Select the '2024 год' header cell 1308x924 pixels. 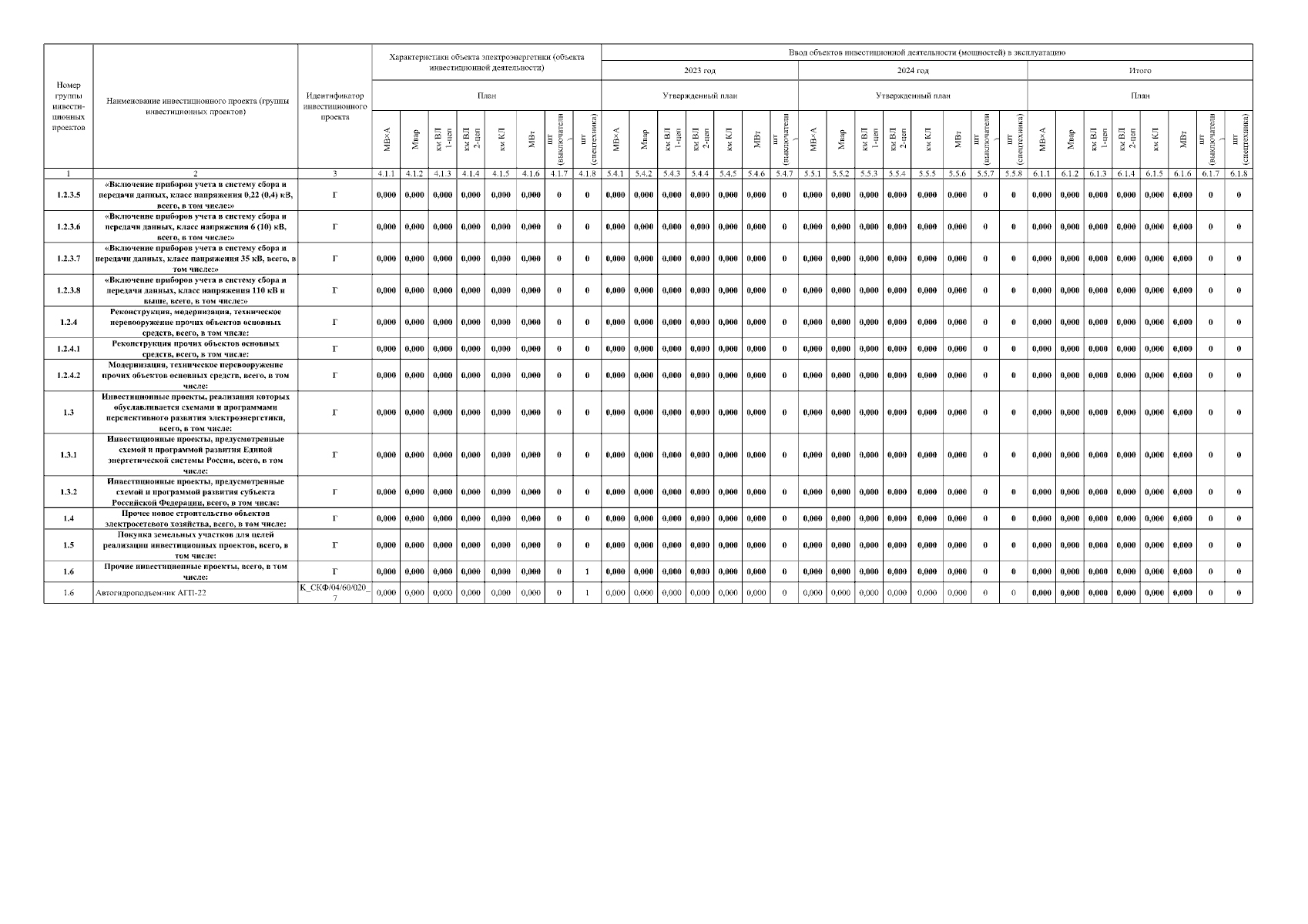pyautogui.click(x=913, y=71)
